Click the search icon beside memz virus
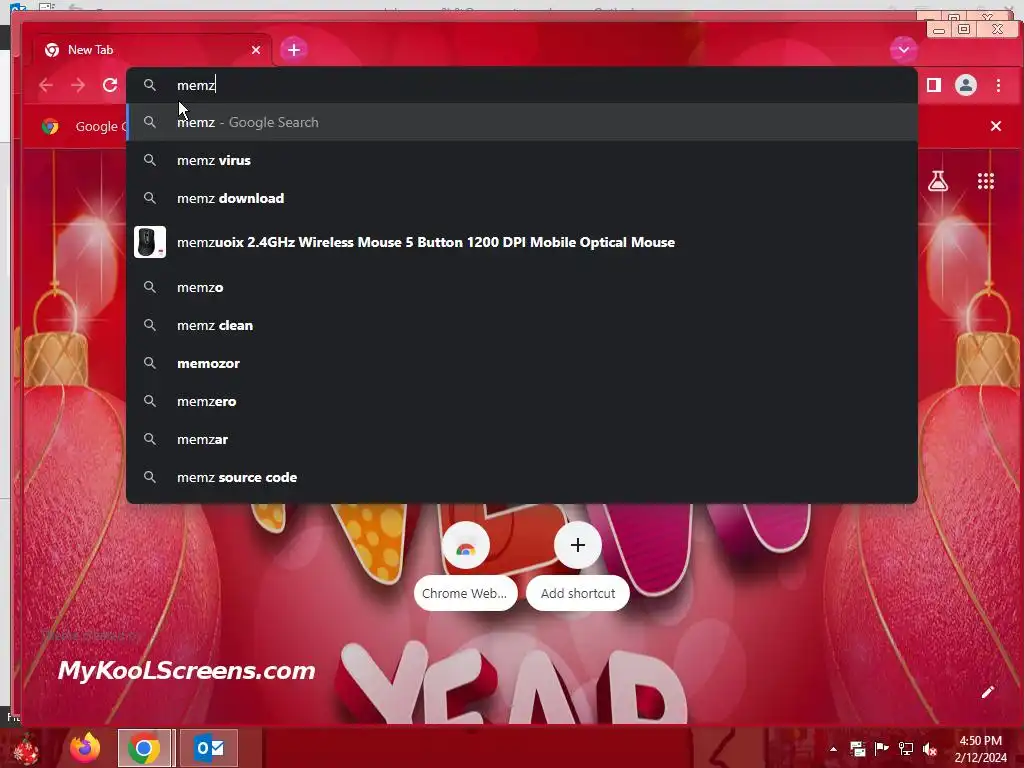This screenshot has height=768, width=1024. click(150, 160)
